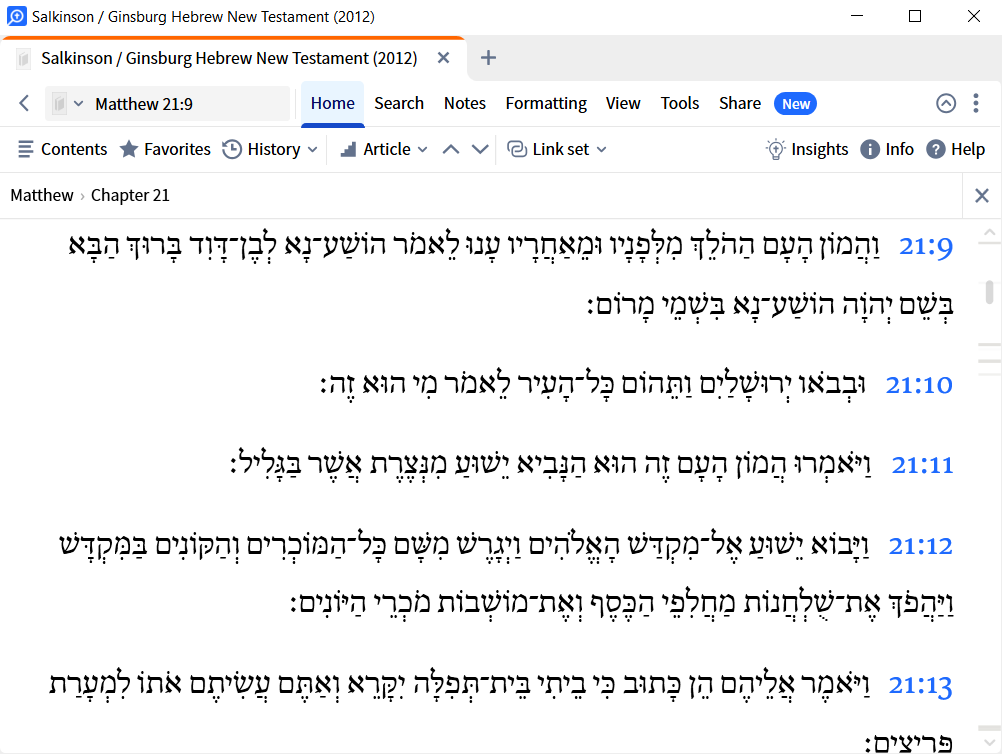
Task: Open the three-dot panel menu
Action: pyautogui.click(x=976, y=104)
